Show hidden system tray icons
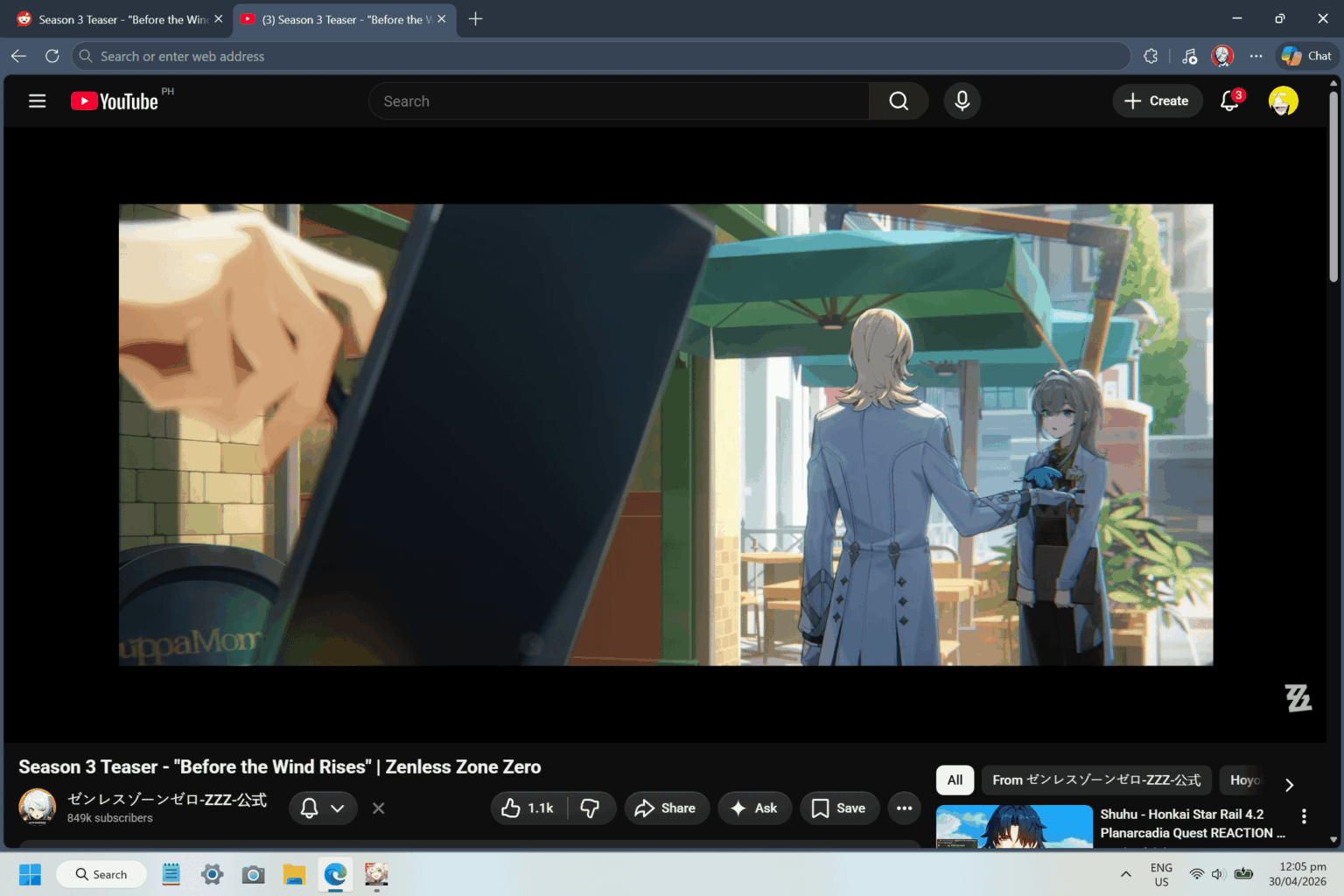 point(1126,874)
